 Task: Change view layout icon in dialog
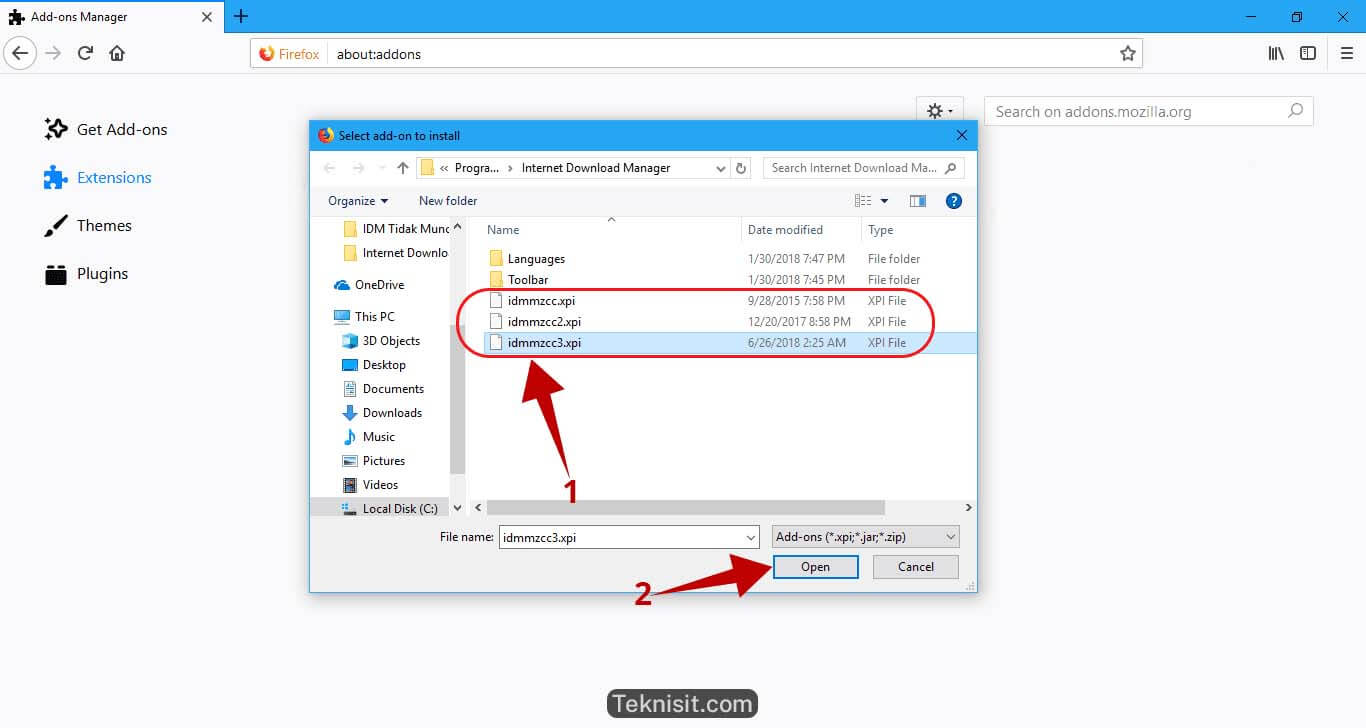(863, 201)
